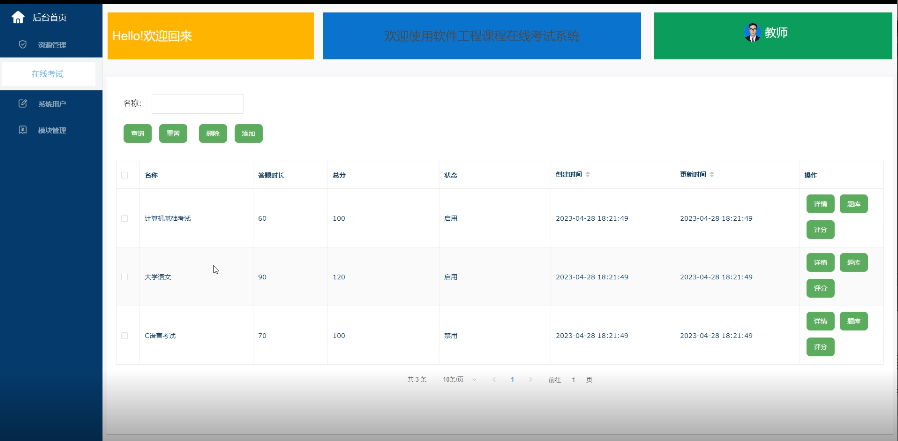Open 详情 for the 60-minute exam row
The height and width of the screenshot is (441, 898).
click(820, 204)
